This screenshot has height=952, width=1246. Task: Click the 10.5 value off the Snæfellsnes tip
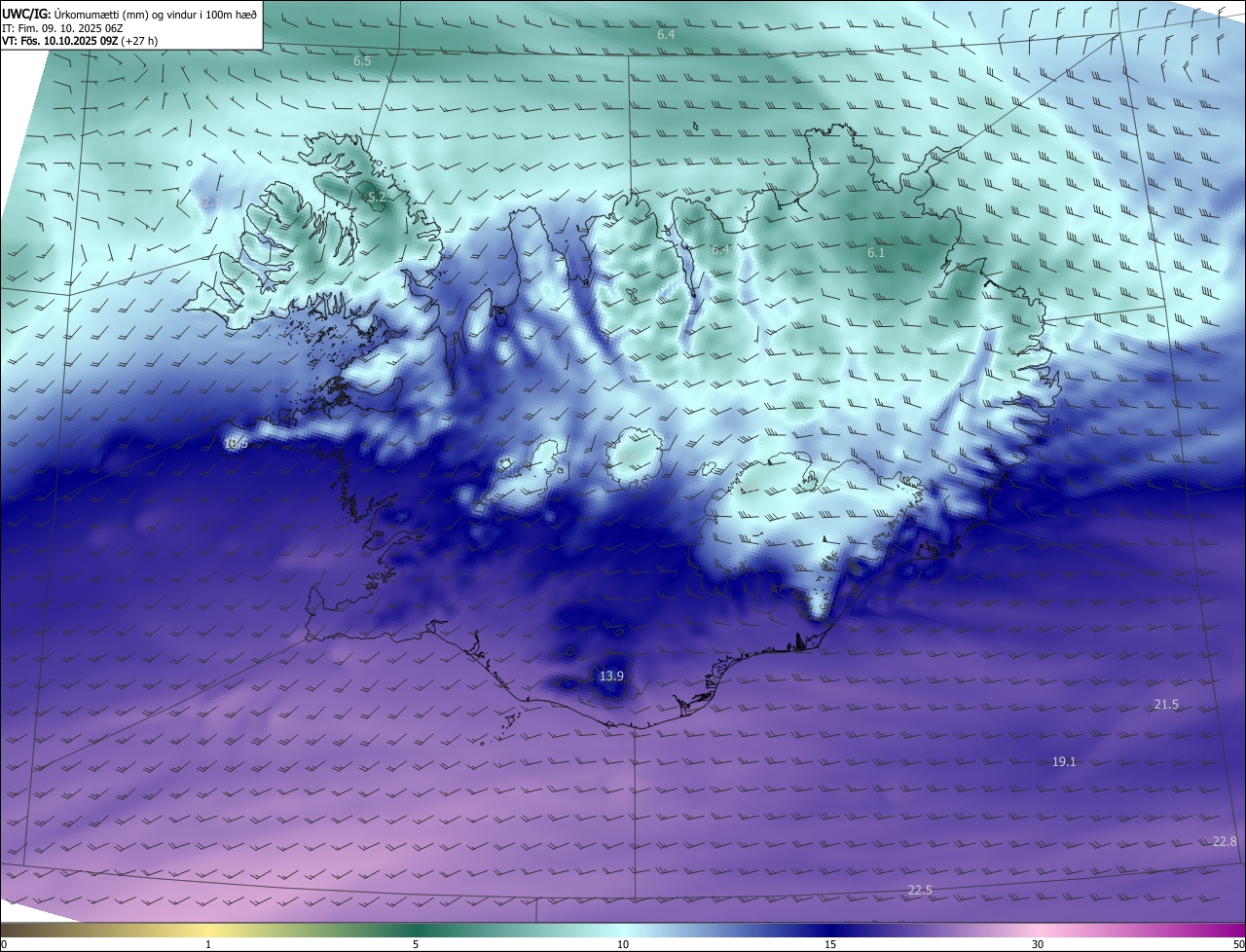click(236, 443)
